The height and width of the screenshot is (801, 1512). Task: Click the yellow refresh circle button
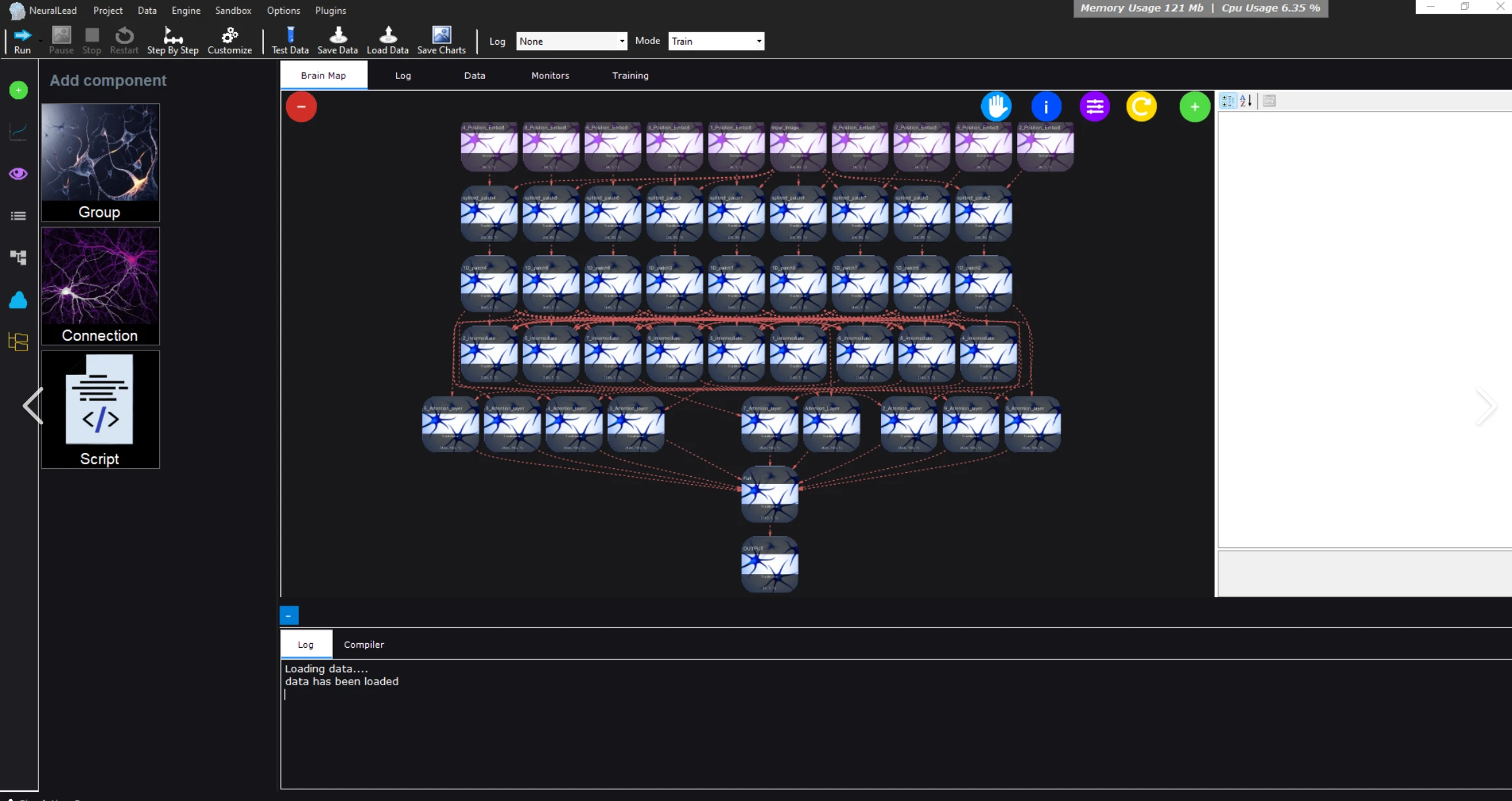tap(1142, 107)
